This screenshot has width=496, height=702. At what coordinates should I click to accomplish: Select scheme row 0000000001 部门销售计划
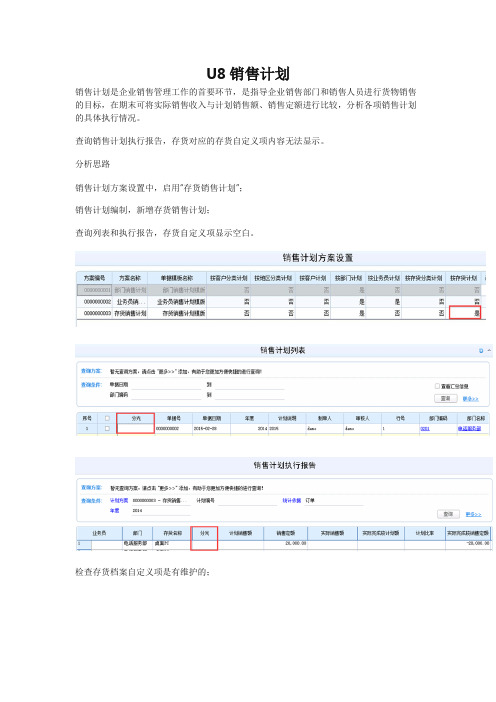279,290
